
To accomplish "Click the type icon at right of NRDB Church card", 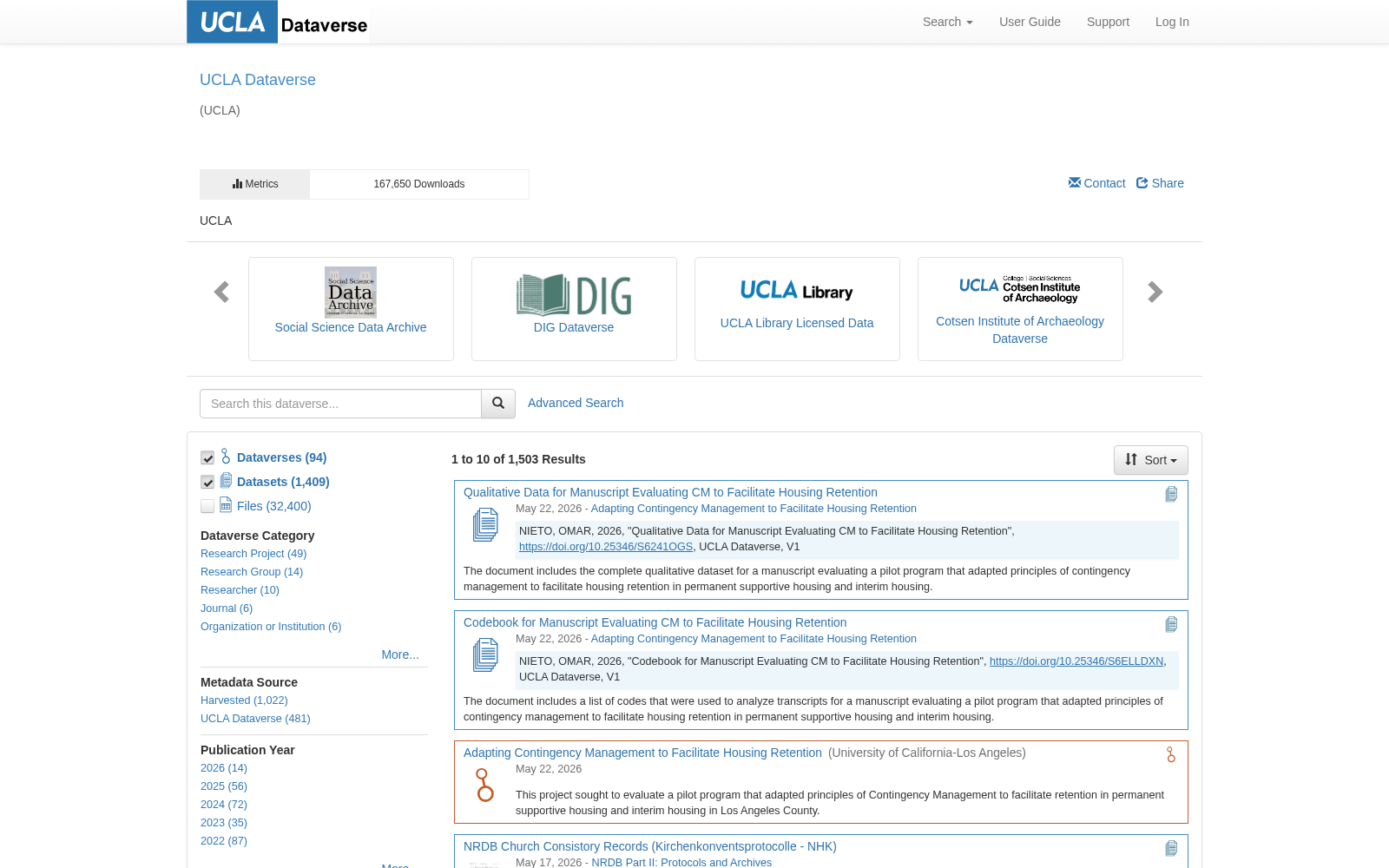I will 1171,848.
